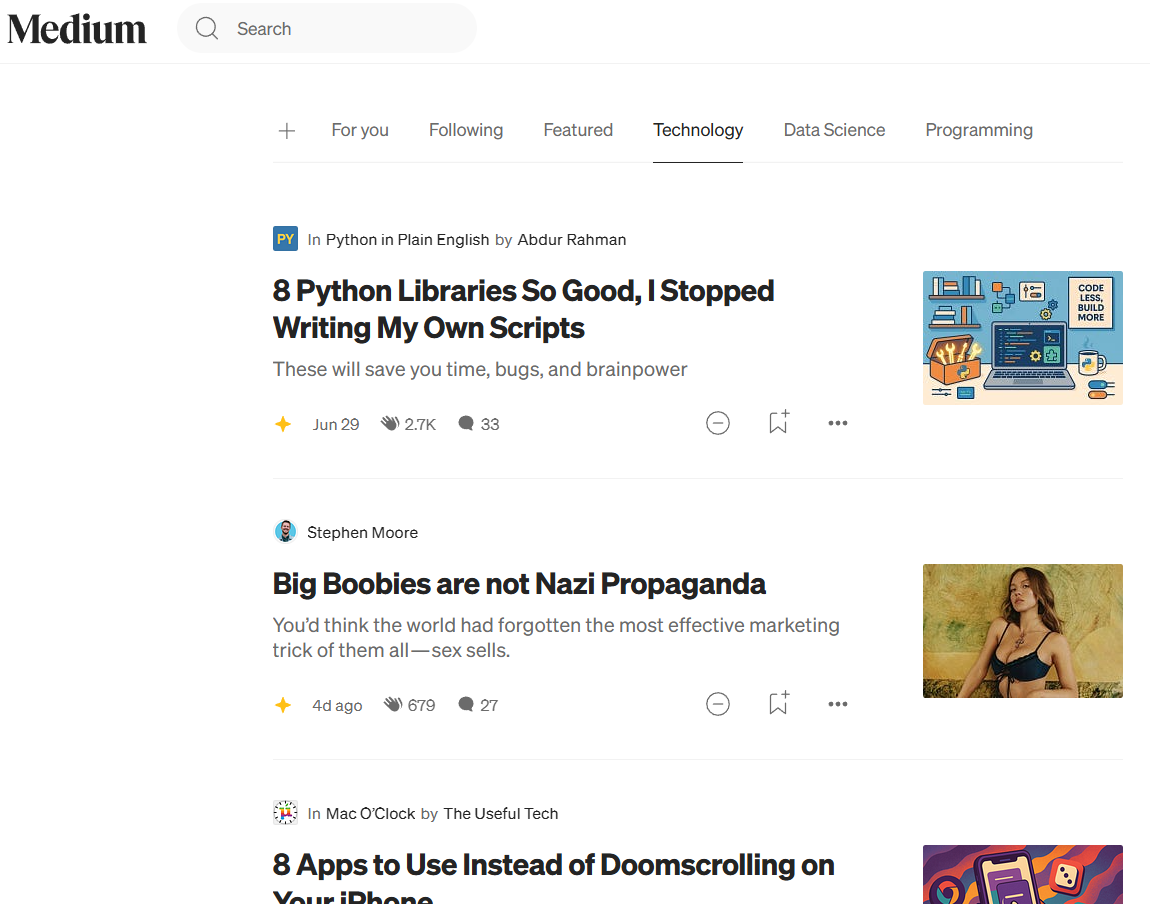Open more options for Python Libraries article
This screenshot has width=1150, height=904.
(x=838, y=423)
